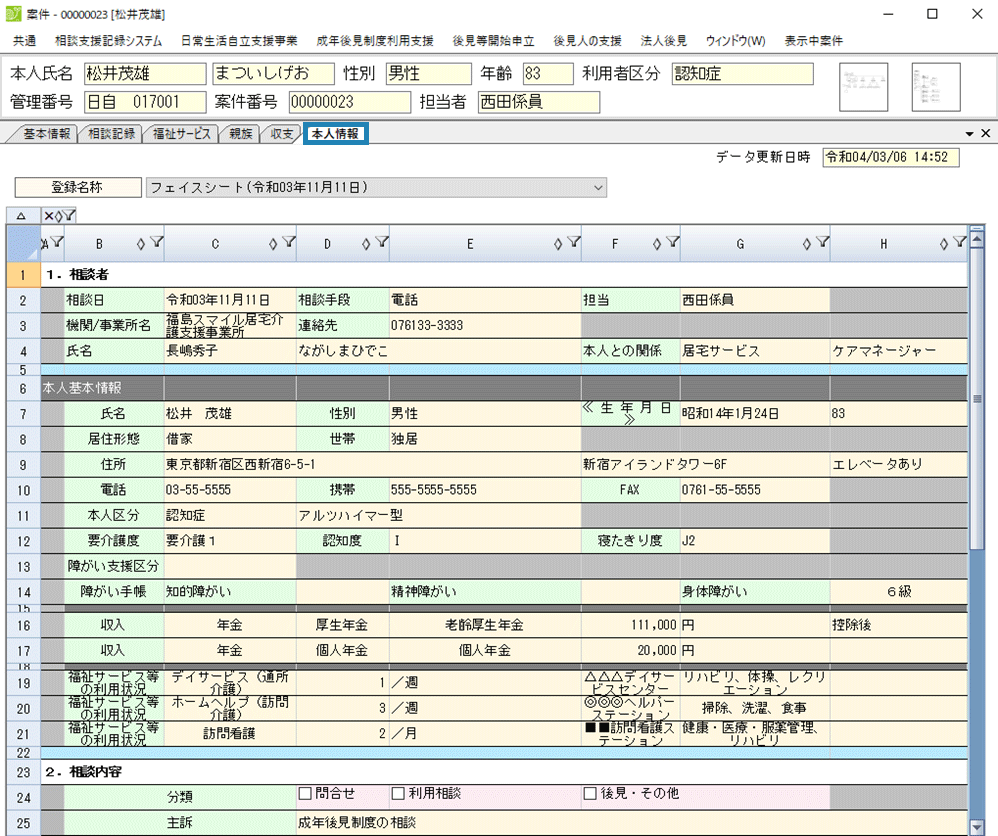Click the 登録名称 button
Viewport: 998px width, 836px height.
click(78, 187)
